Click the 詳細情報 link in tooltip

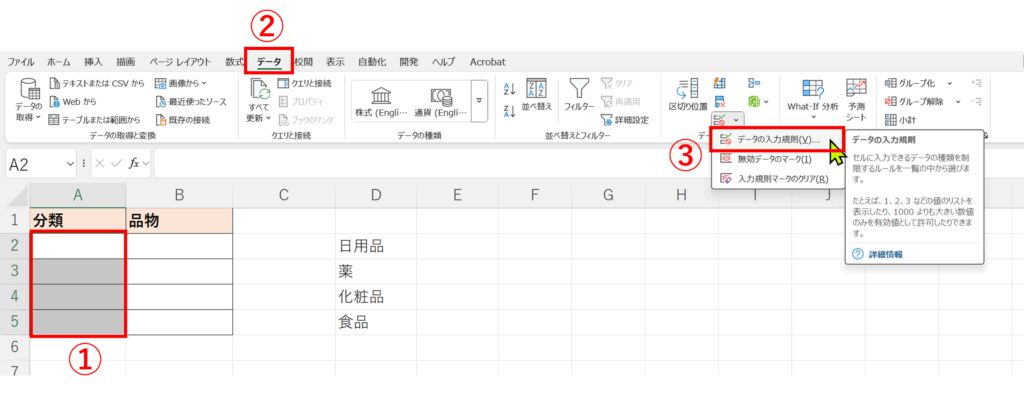tap(883, 255)
